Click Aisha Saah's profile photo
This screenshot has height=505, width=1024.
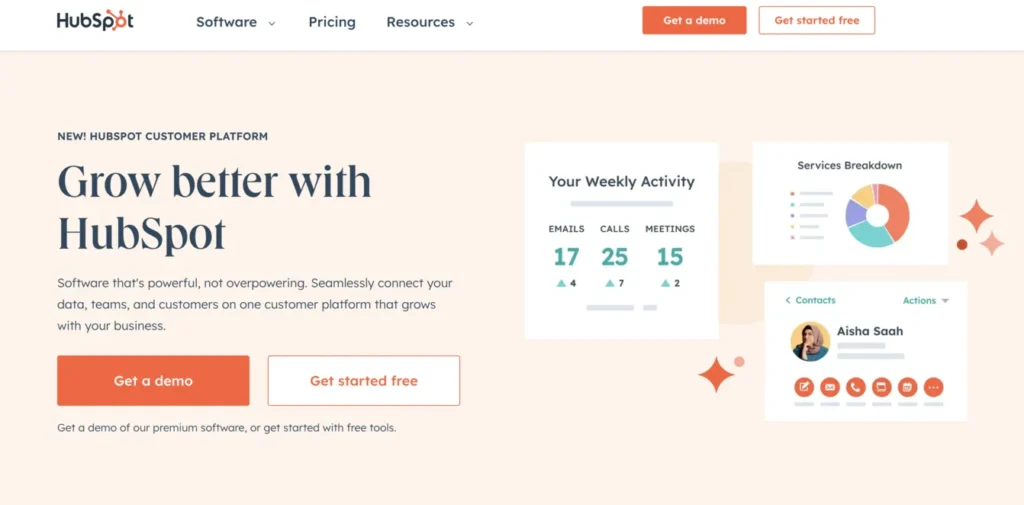pos(810,341)
